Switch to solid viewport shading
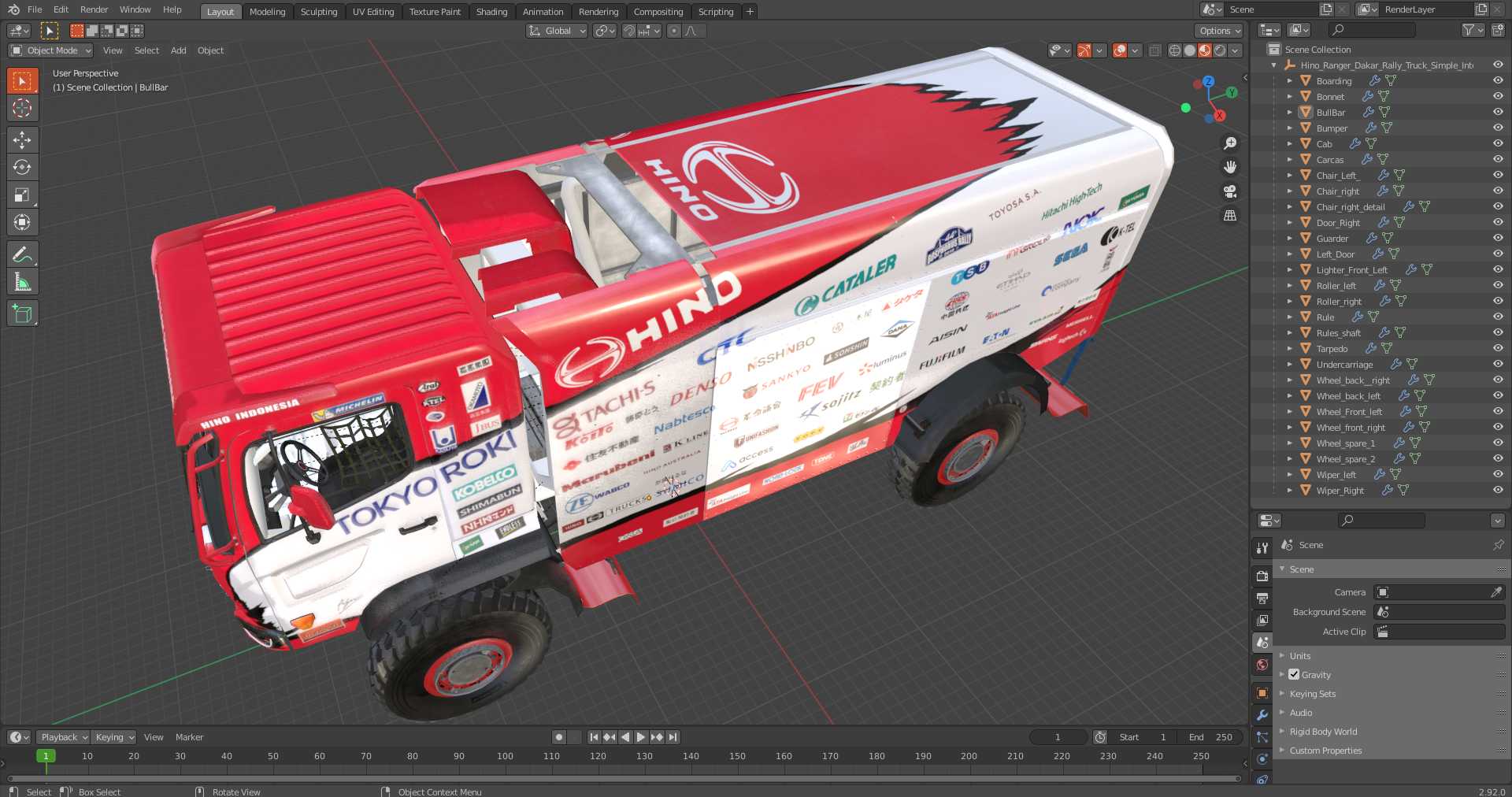 coord(1190,50)
